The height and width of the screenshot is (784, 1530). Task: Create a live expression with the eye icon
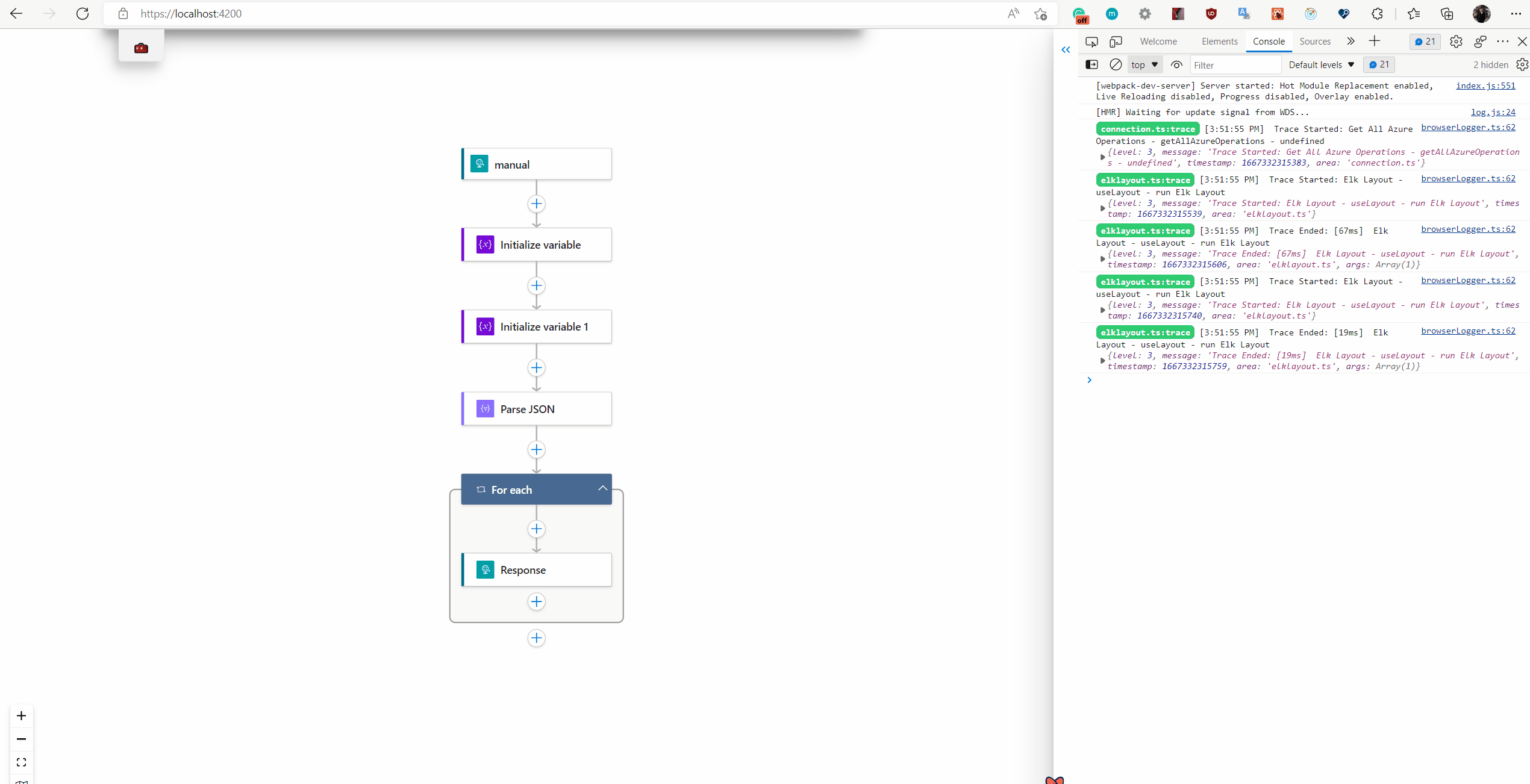click(1176, 64)
